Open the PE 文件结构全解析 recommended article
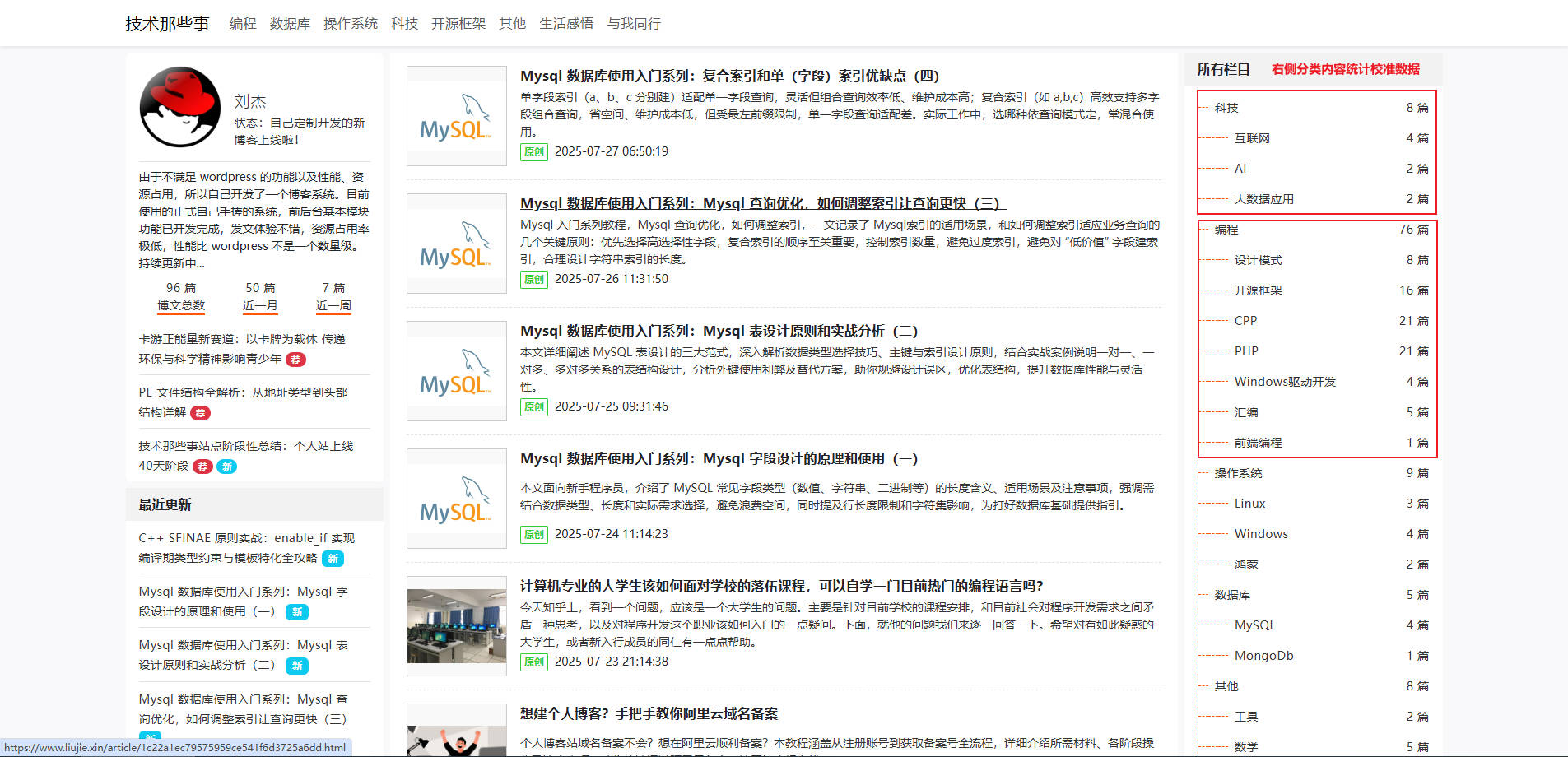Screen dimensions: 1568x757 (243, 402)
